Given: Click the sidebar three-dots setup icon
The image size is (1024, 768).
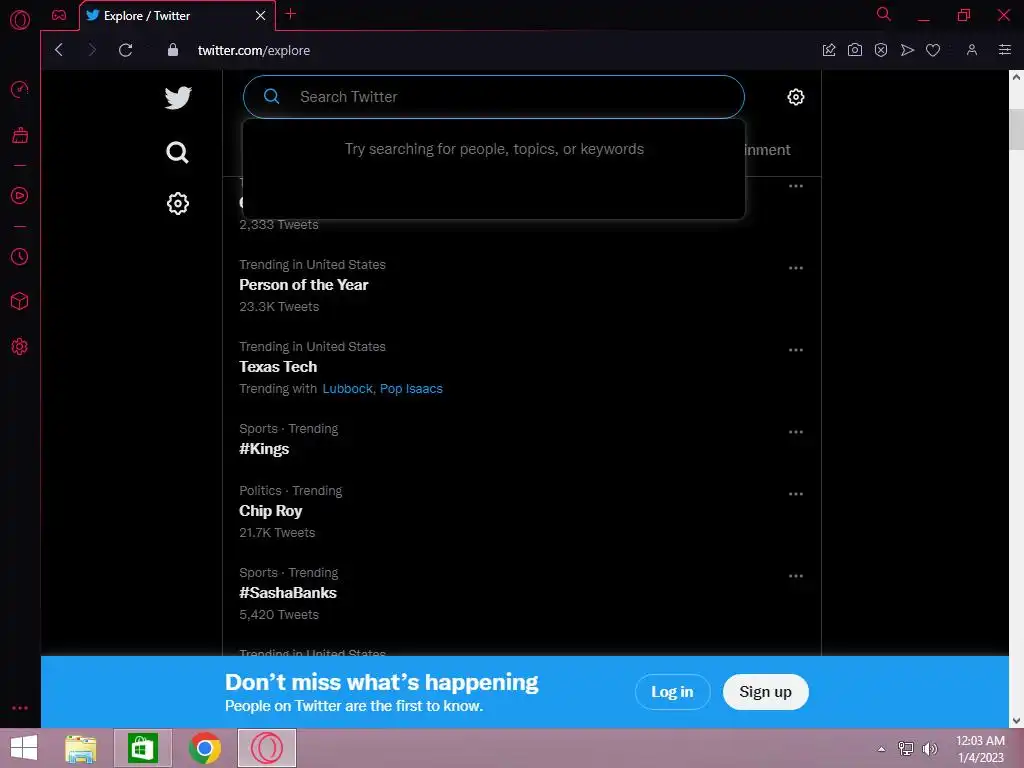Looking at the screenshot, I should 20,708.
